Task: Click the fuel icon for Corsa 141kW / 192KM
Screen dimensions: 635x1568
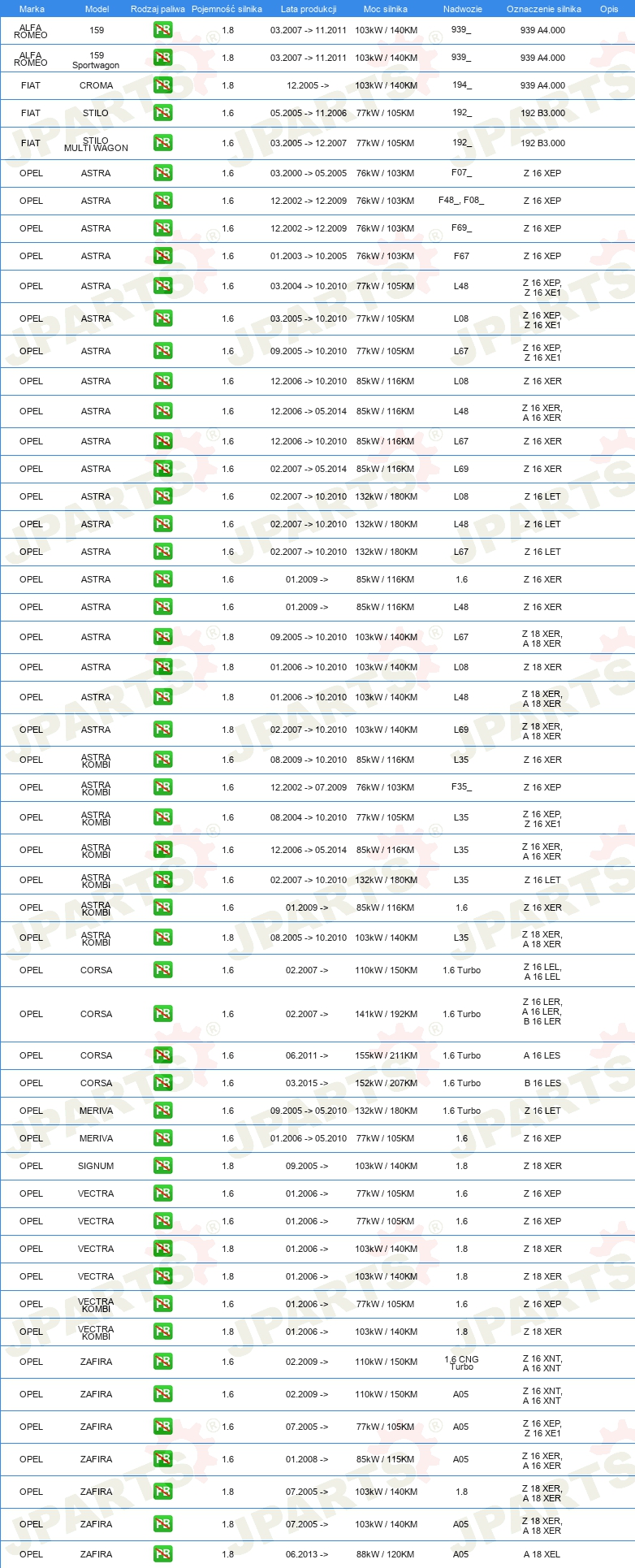Action: pos(163,1014)
